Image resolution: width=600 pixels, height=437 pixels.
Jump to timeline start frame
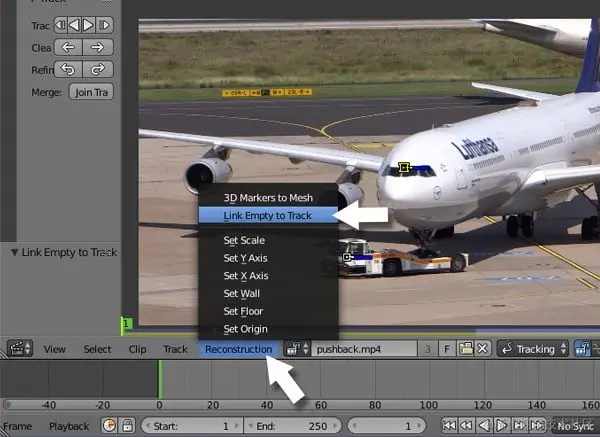(x=449, y=426)
